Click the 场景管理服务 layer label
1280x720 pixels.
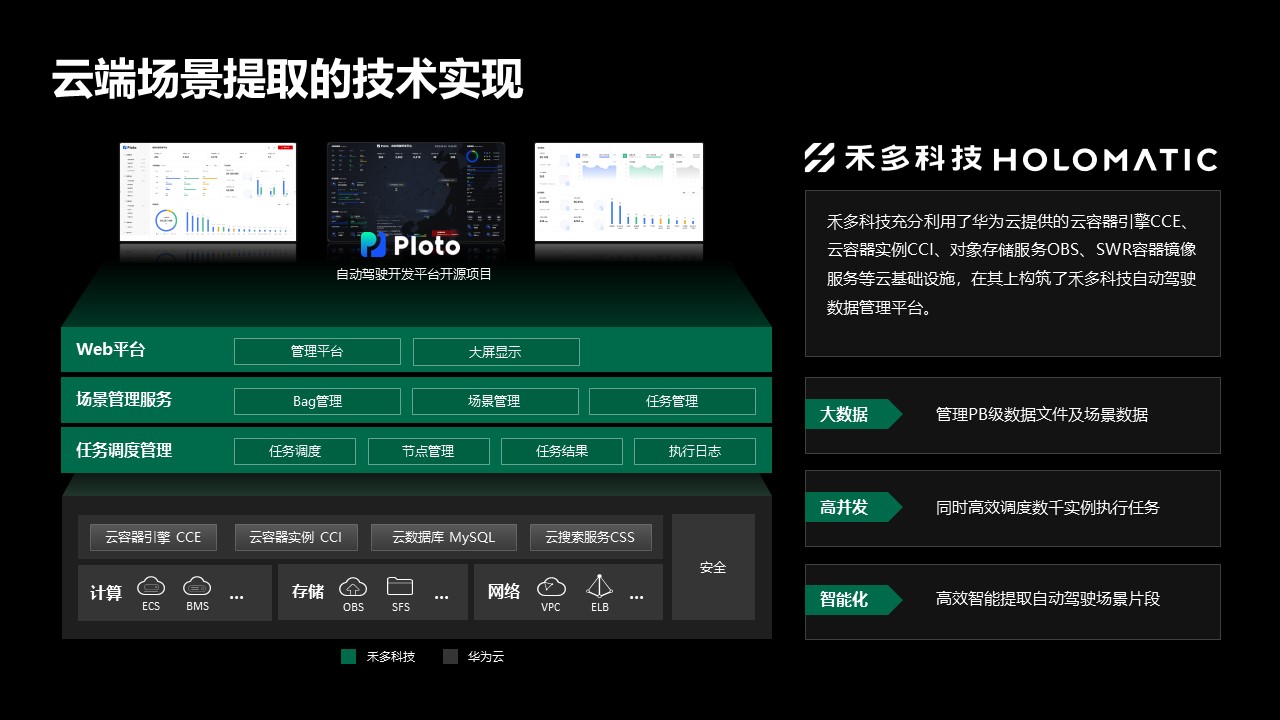[124, 399]
